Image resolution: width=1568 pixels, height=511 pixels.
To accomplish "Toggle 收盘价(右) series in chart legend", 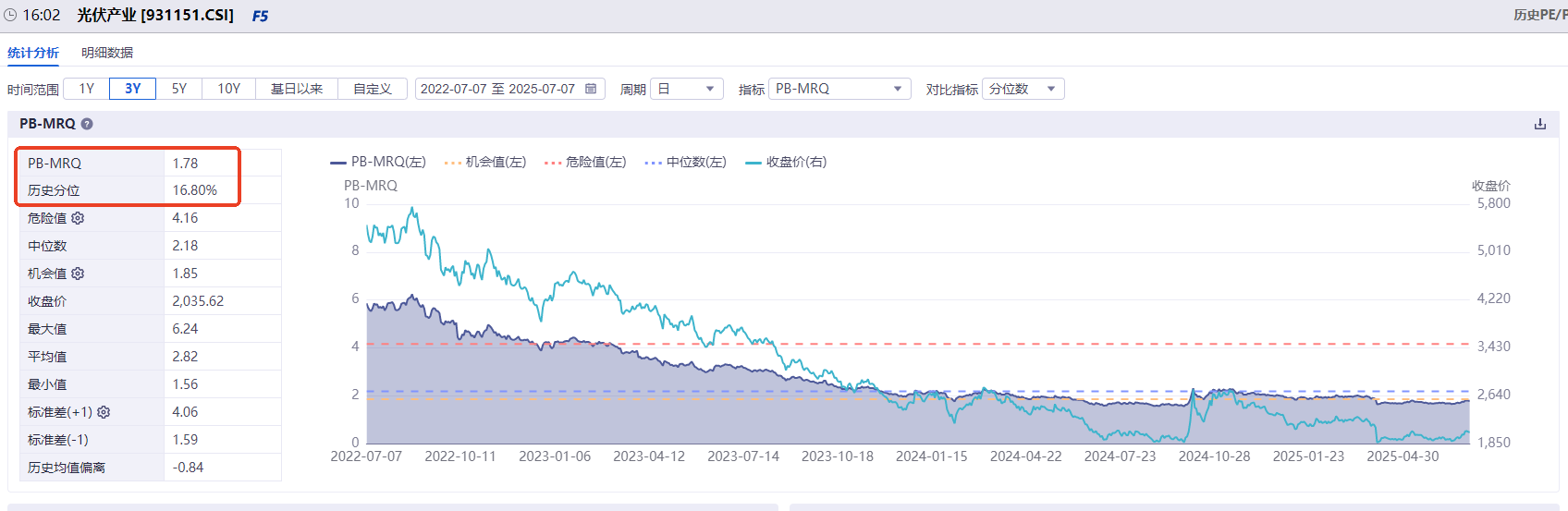I will [786, 162].
